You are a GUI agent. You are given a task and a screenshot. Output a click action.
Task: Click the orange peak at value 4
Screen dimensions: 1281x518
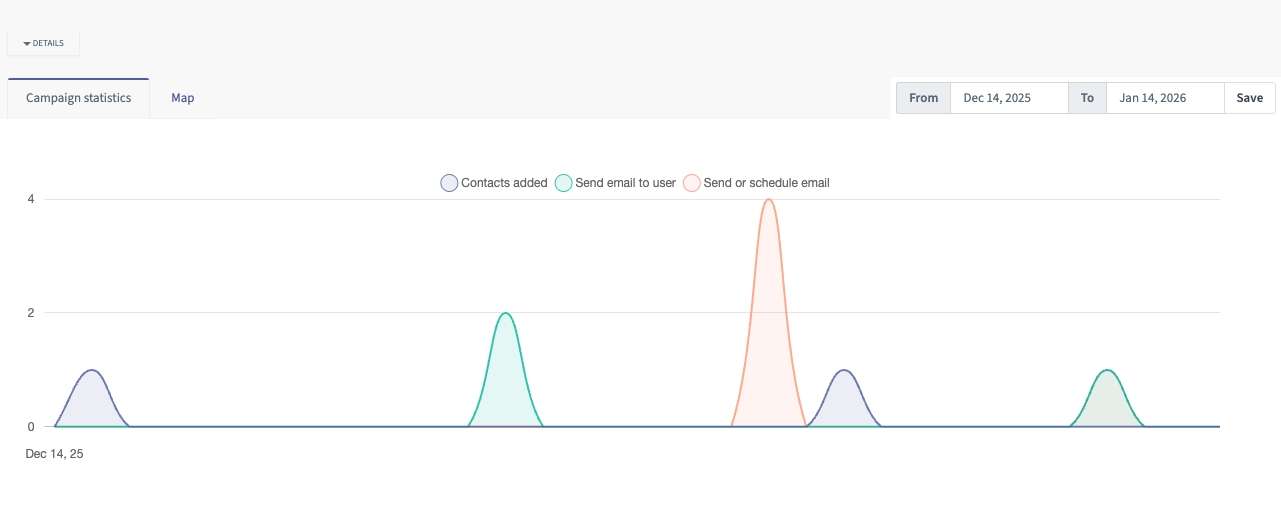(768, 200)
